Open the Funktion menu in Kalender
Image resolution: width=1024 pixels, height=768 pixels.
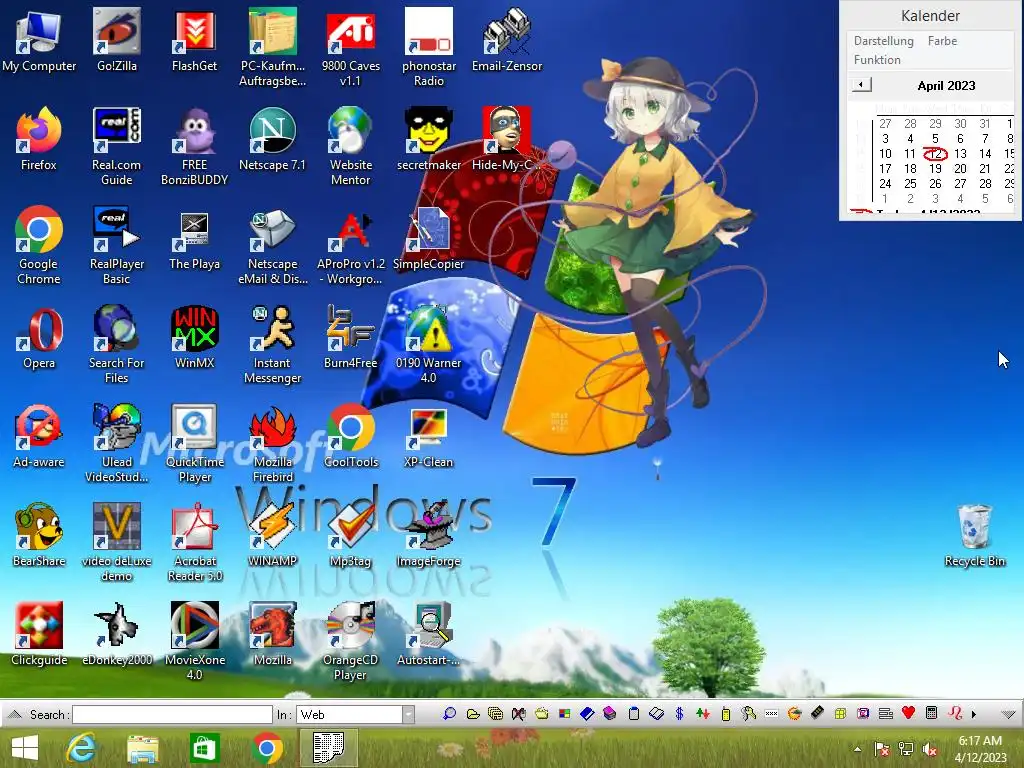pos(877,59)
